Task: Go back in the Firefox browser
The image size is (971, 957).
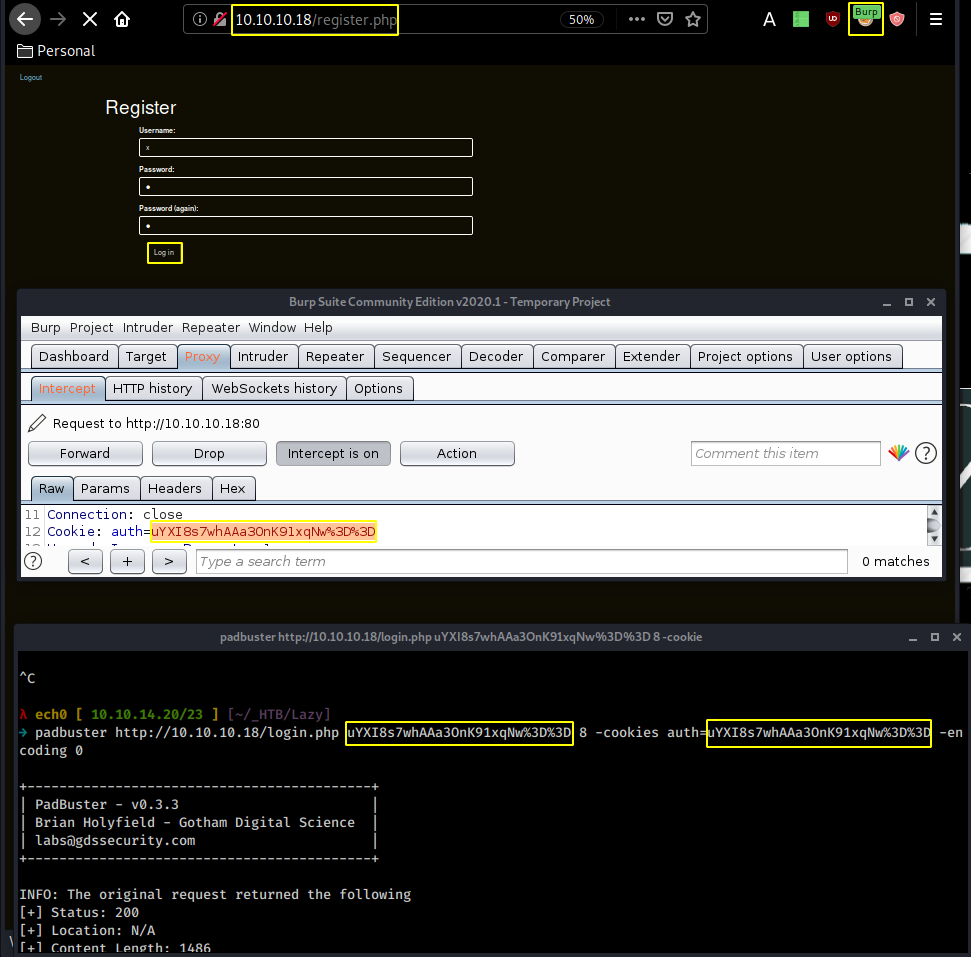Action: tap(25, 19)
